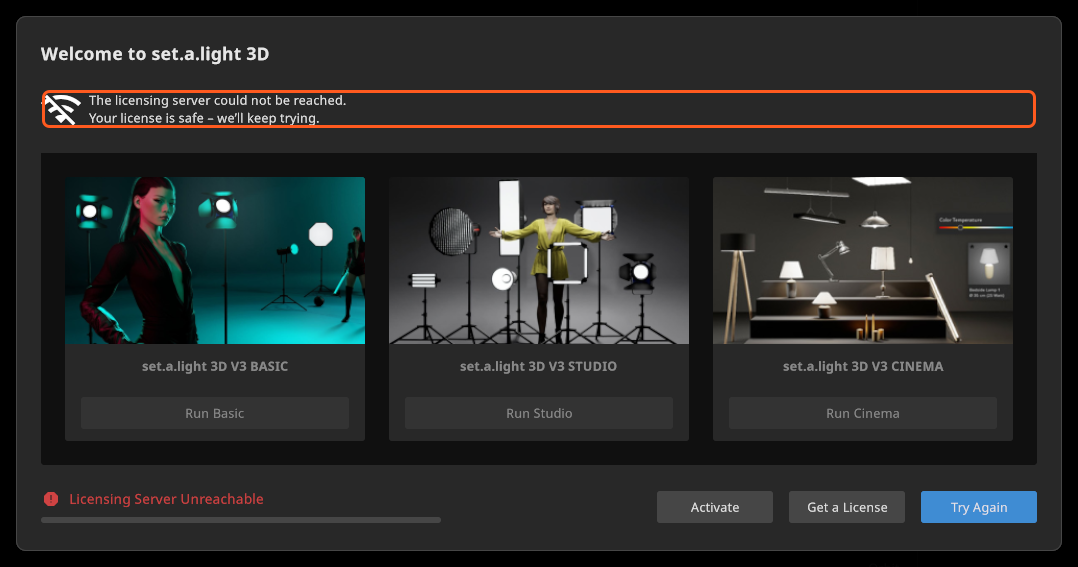Viewport: 1078px width, 567px height.
Task: Click the licensing server could not be reached message
Action: click(217, 109)
